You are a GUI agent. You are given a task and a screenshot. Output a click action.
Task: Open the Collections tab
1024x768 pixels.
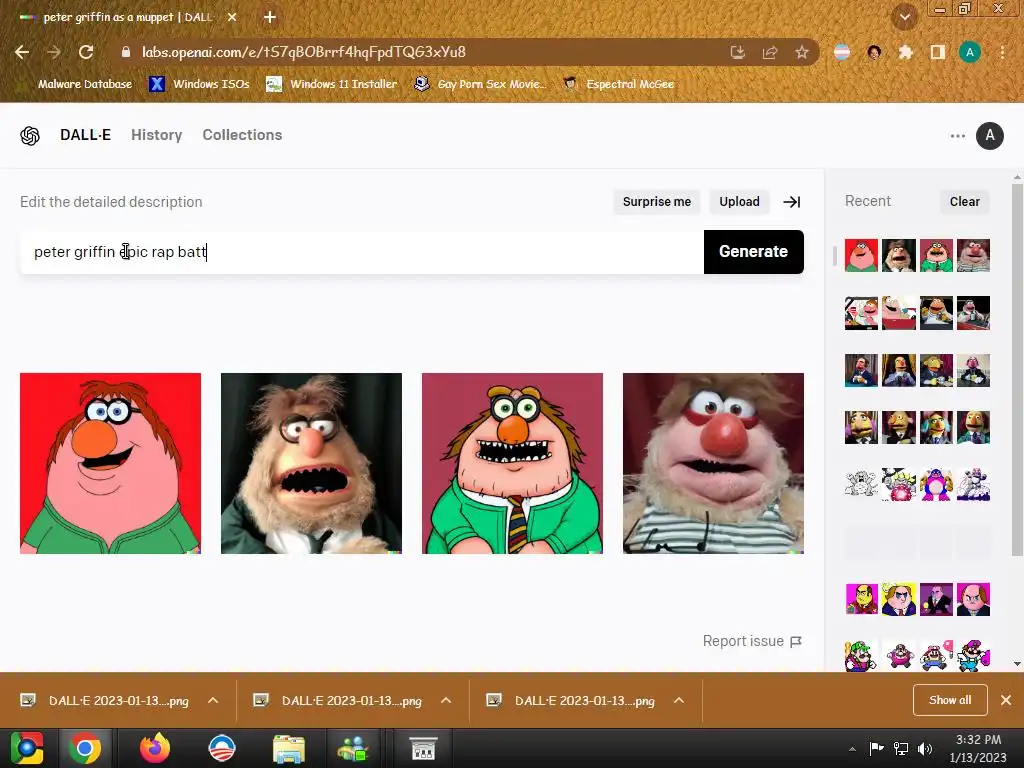(242, 135)
